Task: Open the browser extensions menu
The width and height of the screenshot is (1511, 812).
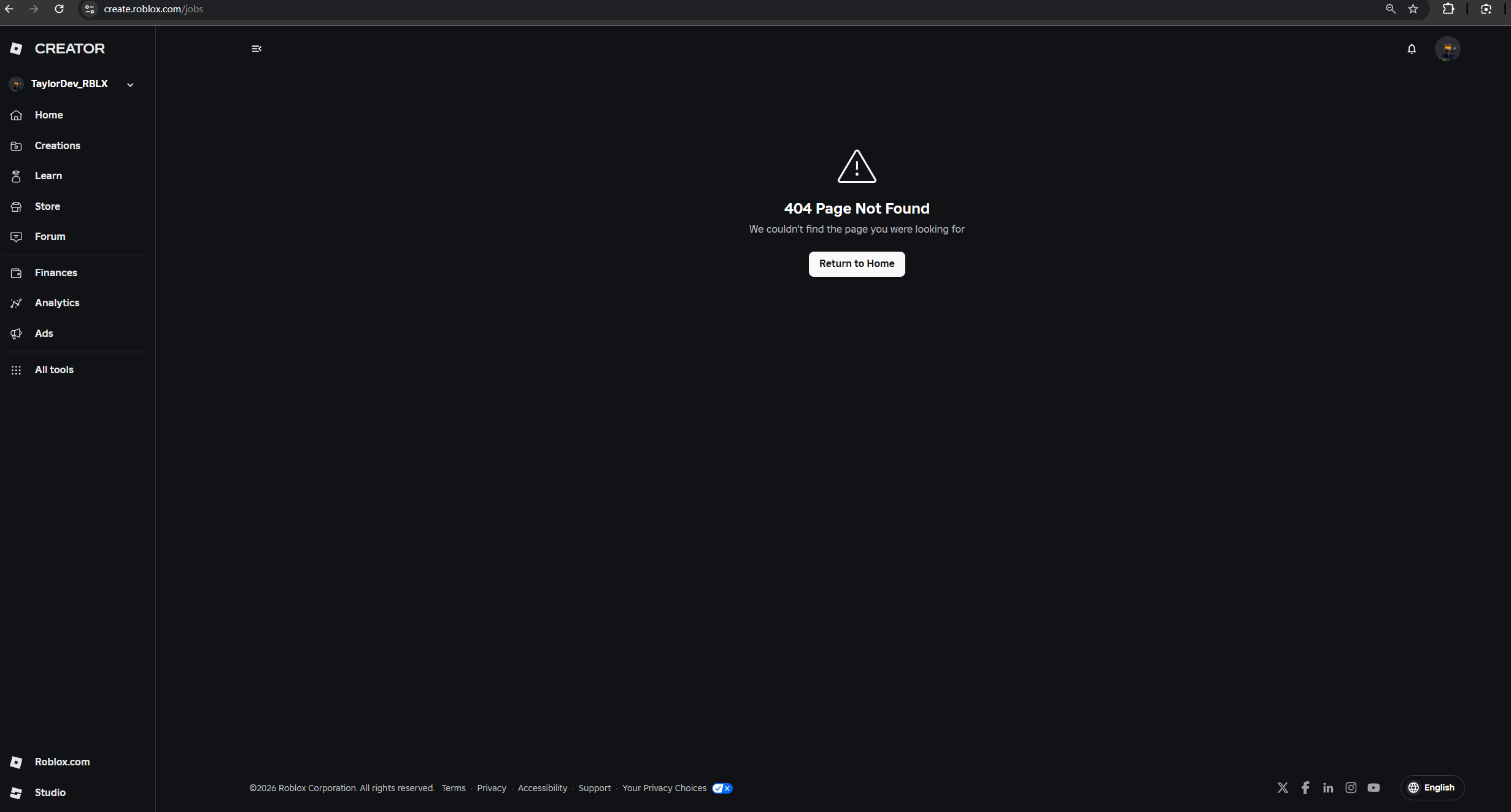Action: [x=1448, y=9]
